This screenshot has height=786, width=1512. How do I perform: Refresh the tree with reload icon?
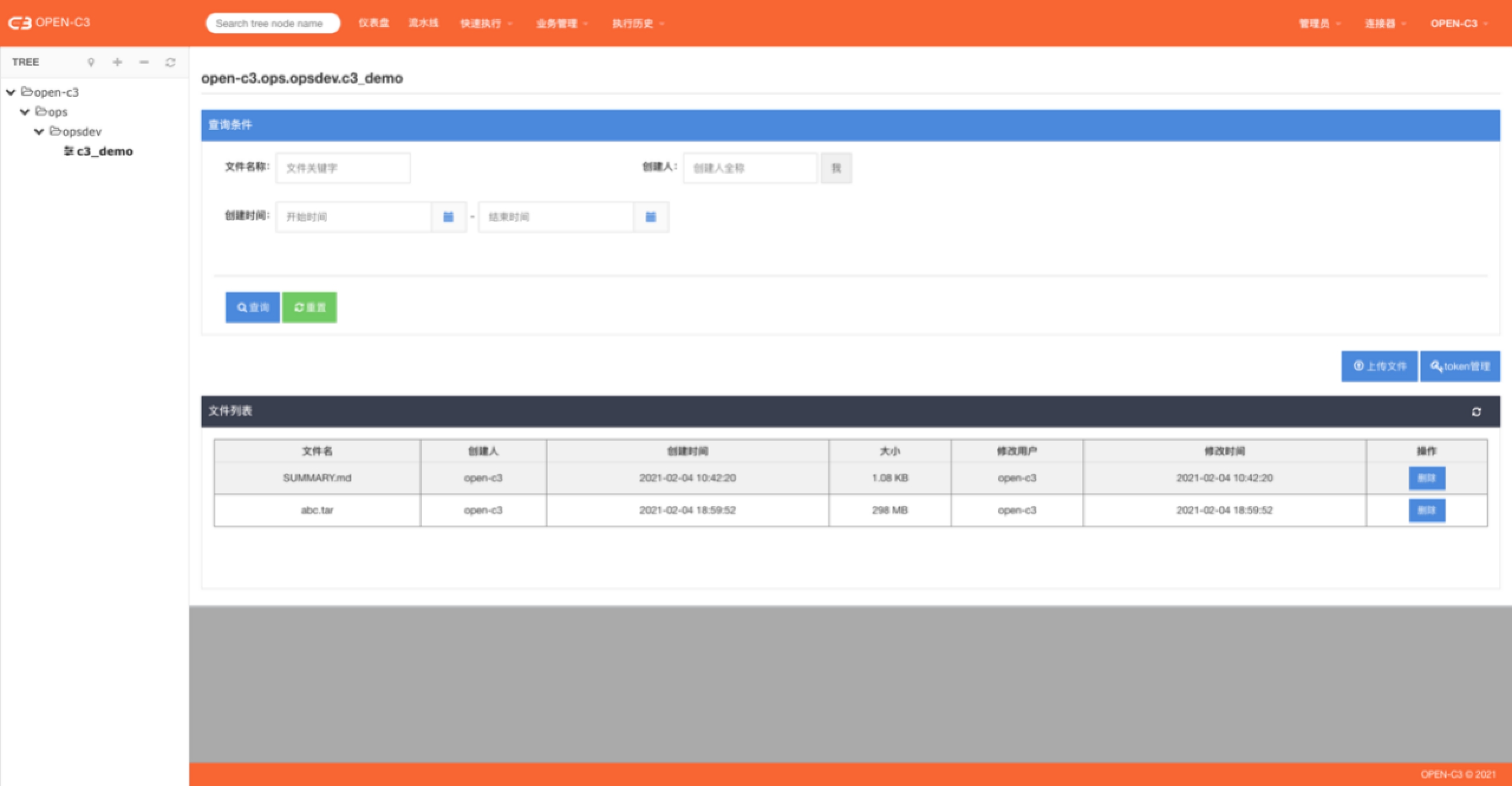170,62
